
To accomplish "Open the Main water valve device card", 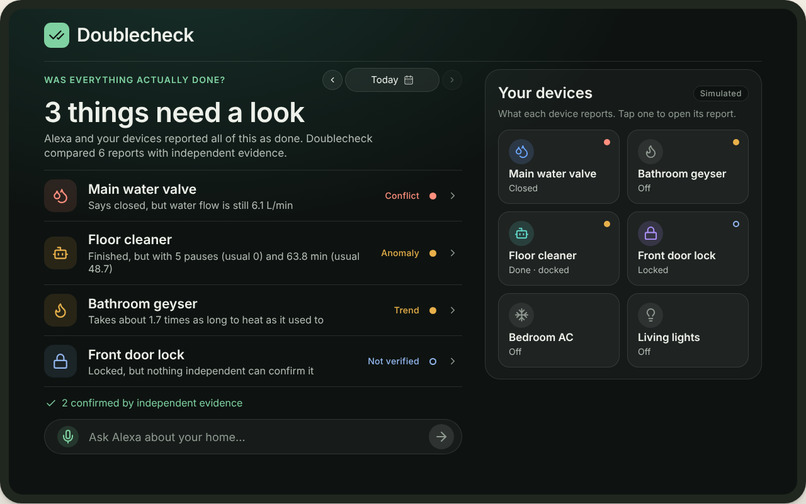I will click(559, 167).
